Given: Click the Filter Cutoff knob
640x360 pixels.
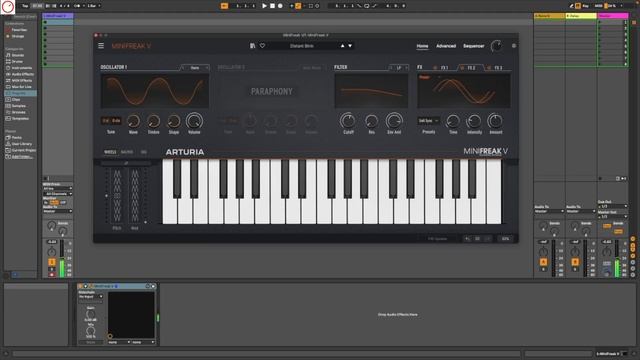Looking at the screenshot, I should point(348,121).
